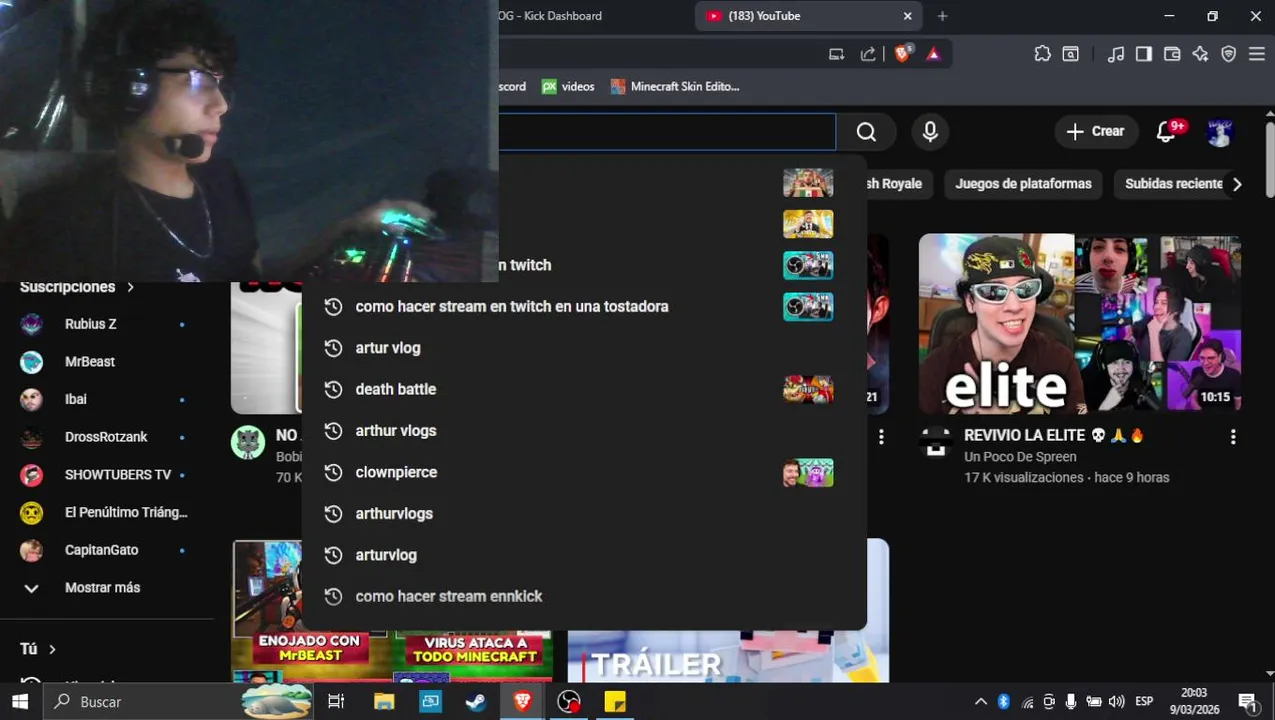Open Brave Leo AI sparkle icon
Image resolution: width=1275 pixels, height=720 pixels.
(x=1200, y=54)
